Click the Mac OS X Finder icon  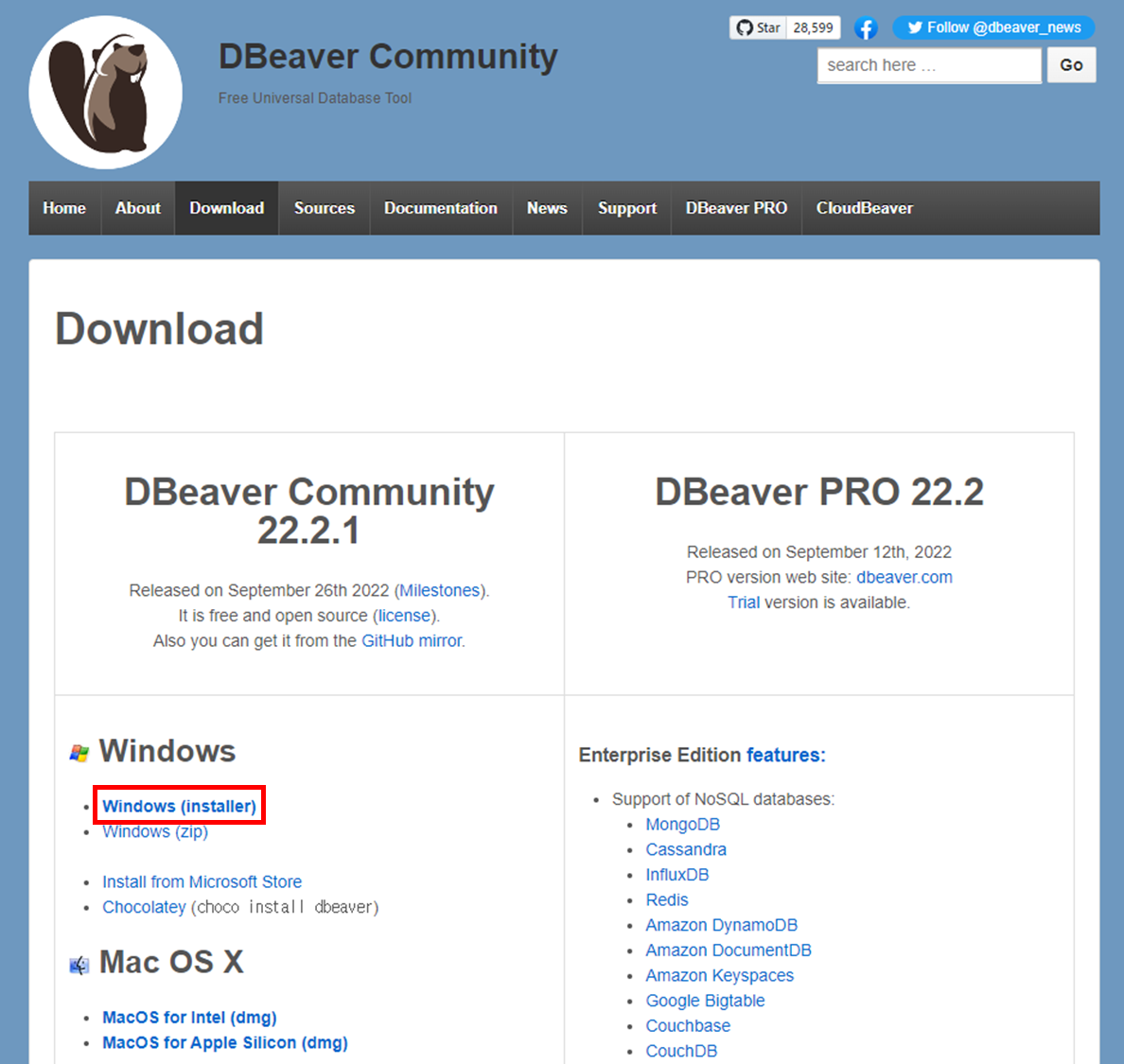[x=79, y=965]
